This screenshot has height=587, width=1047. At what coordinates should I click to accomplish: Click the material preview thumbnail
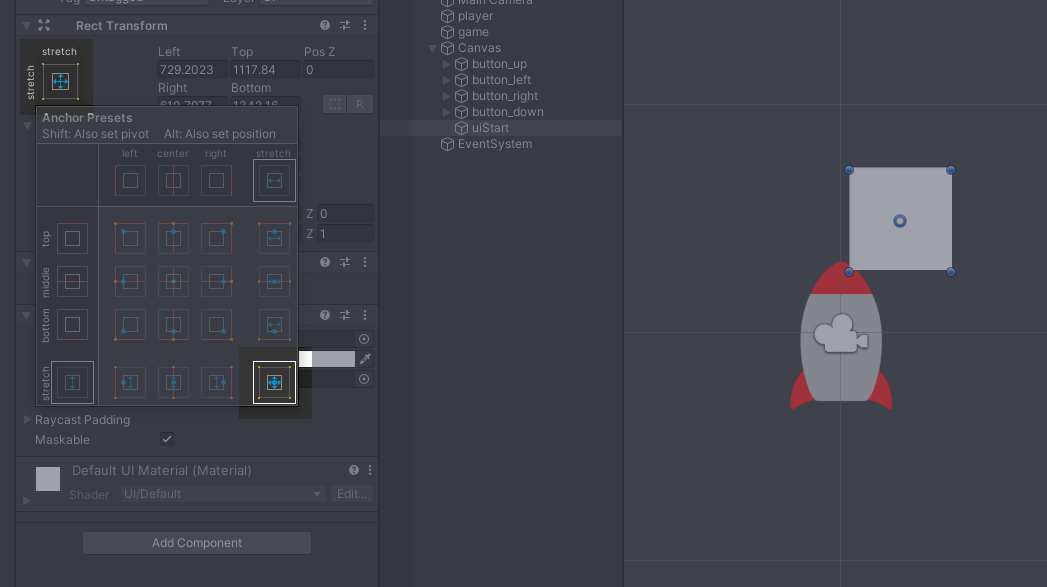47,479
